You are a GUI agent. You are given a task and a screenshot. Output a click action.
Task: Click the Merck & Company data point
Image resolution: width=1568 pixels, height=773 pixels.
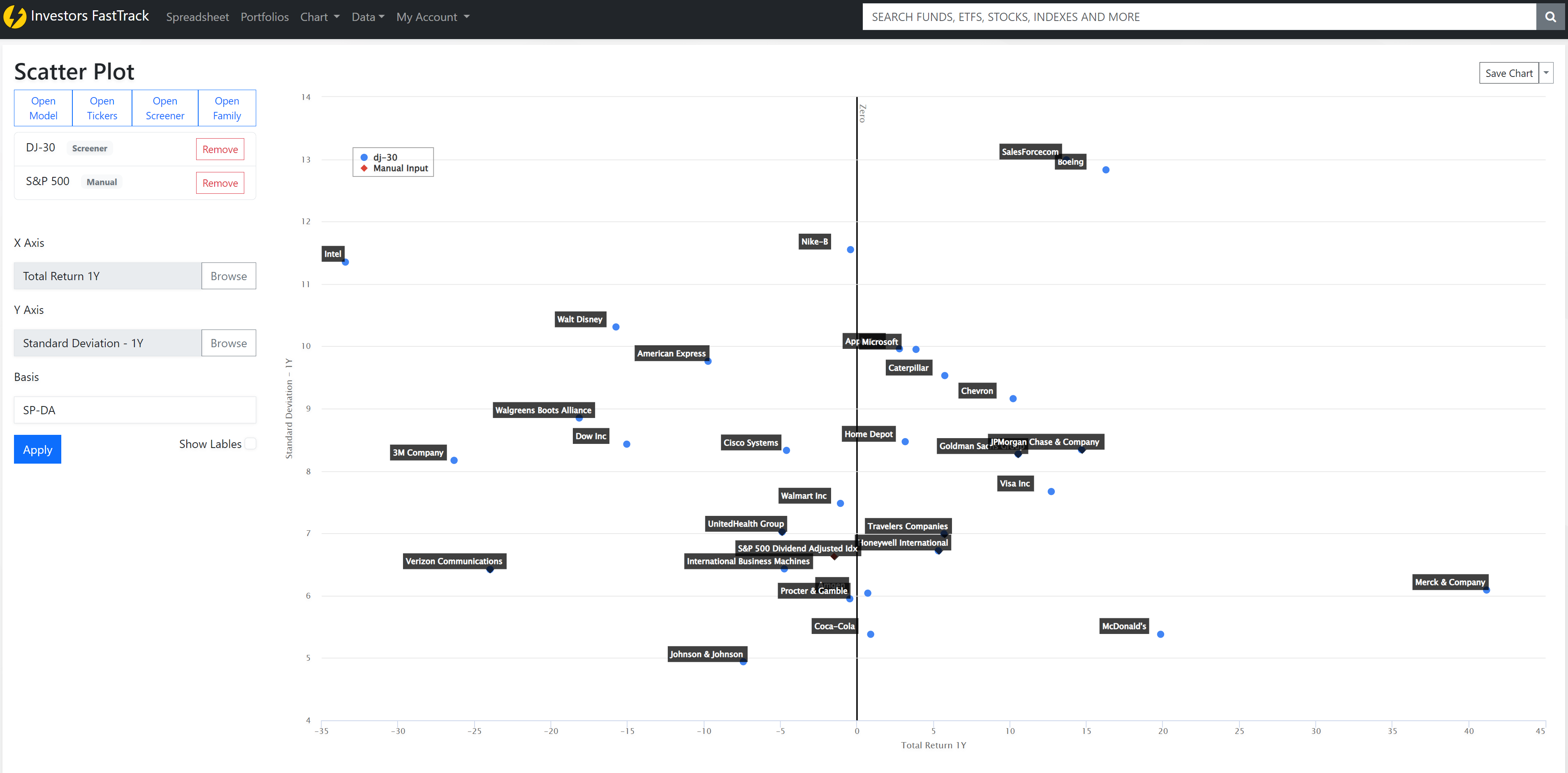pos(1487,590)
